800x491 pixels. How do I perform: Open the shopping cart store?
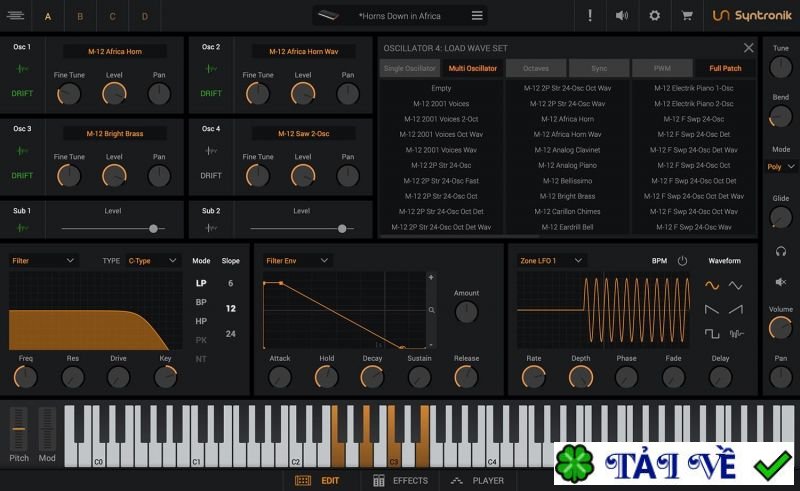pos(687,16)
